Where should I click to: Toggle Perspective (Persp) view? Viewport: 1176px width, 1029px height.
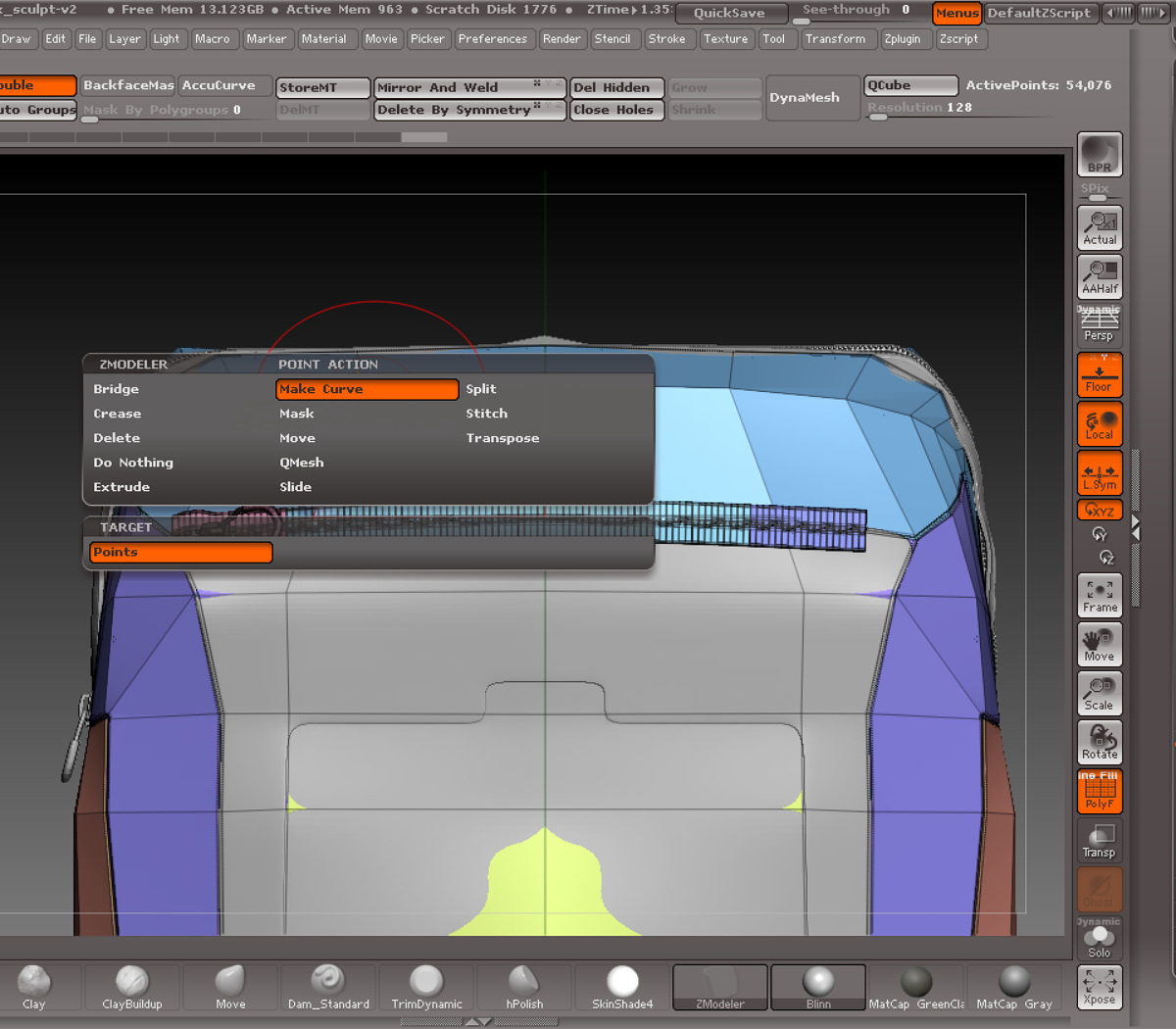[x=1100, y=325]
